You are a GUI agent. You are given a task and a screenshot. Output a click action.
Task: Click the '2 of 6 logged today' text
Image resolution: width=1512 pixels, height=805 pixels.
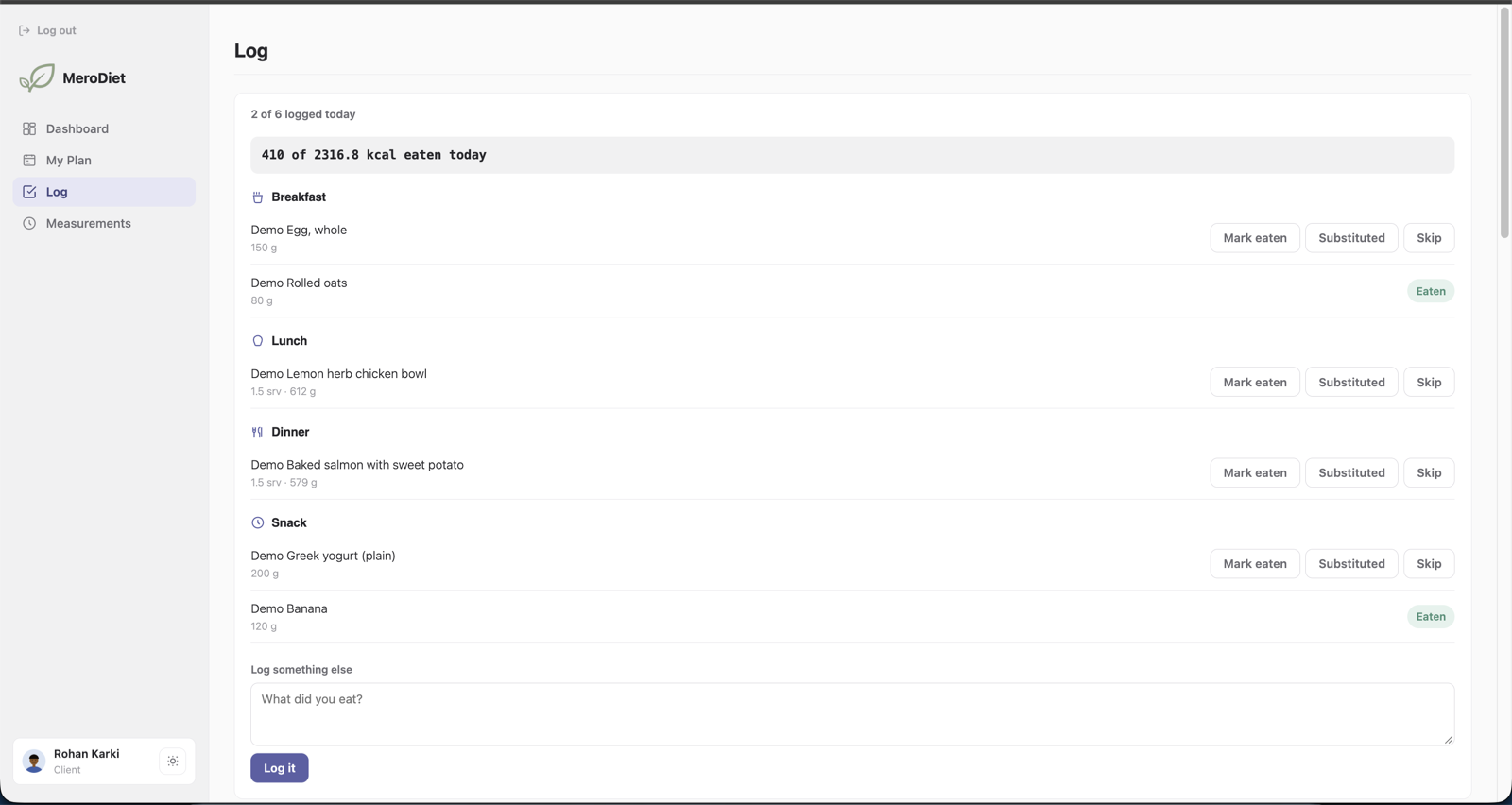303,114
